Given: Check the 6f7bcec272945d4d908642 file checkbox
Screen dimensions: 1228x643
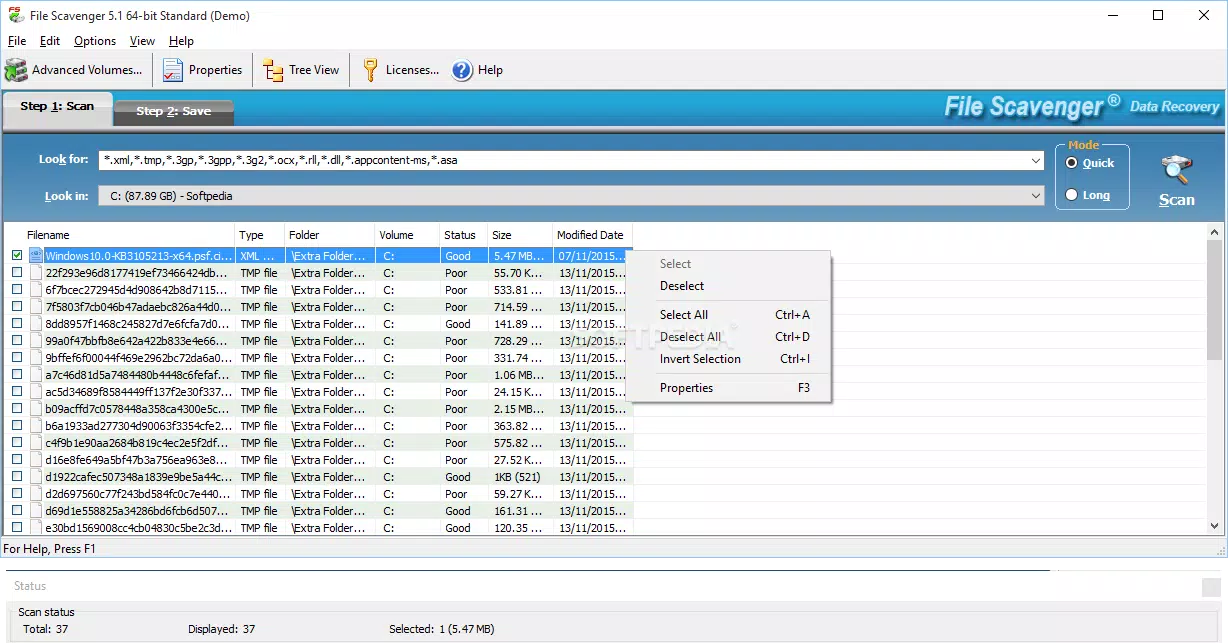Looking at the screenshot, I should click(x=17, y=290).
